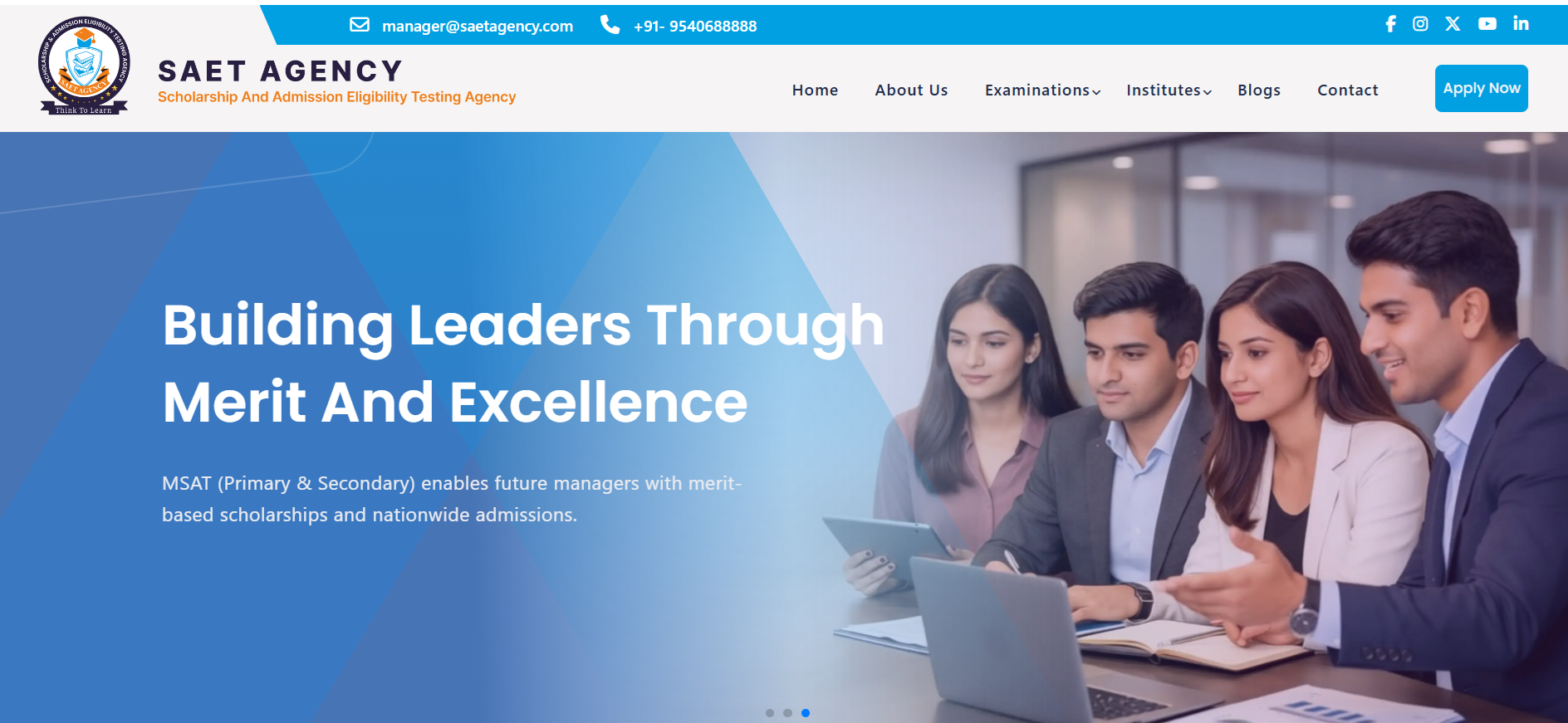Click the manager@saetagency.com email link
This screenshot has height=723, width=1568.
[478, 26]
